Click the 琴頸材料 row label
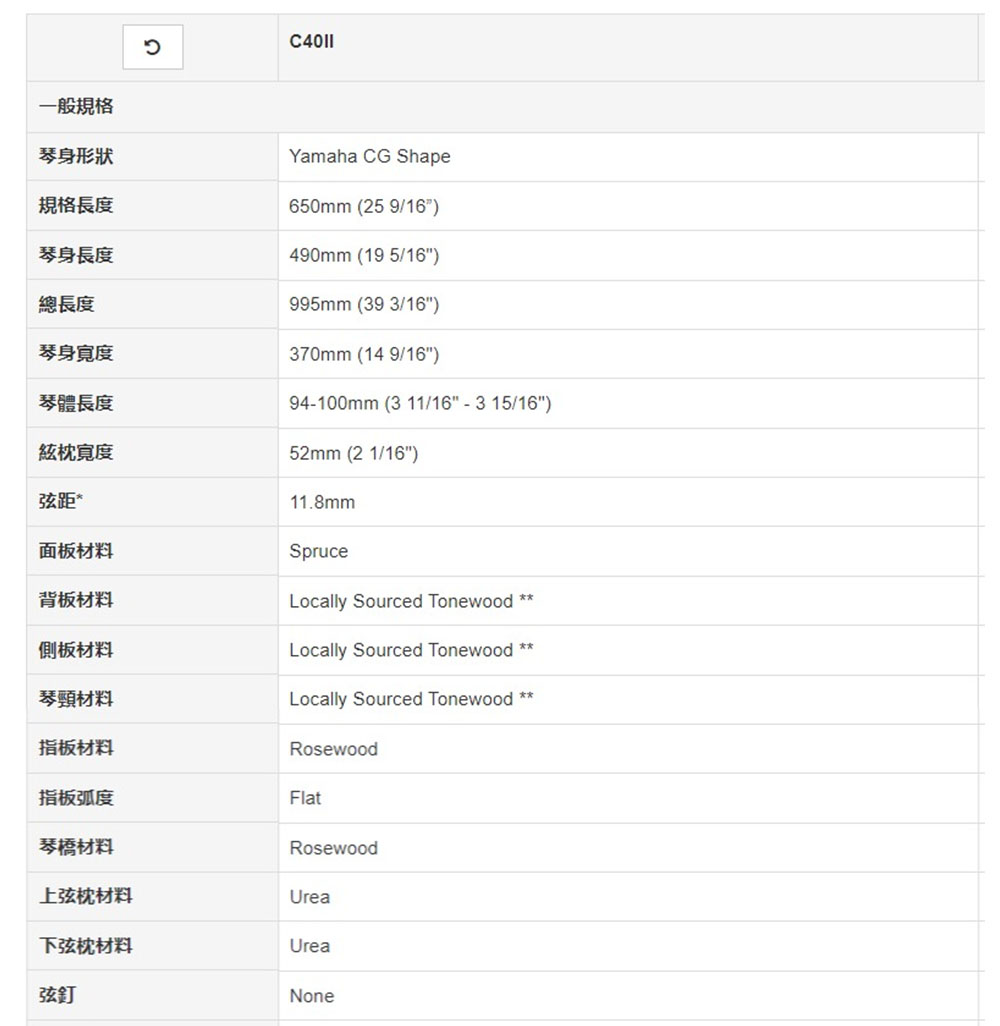1000x1026 pixels. 76,699
